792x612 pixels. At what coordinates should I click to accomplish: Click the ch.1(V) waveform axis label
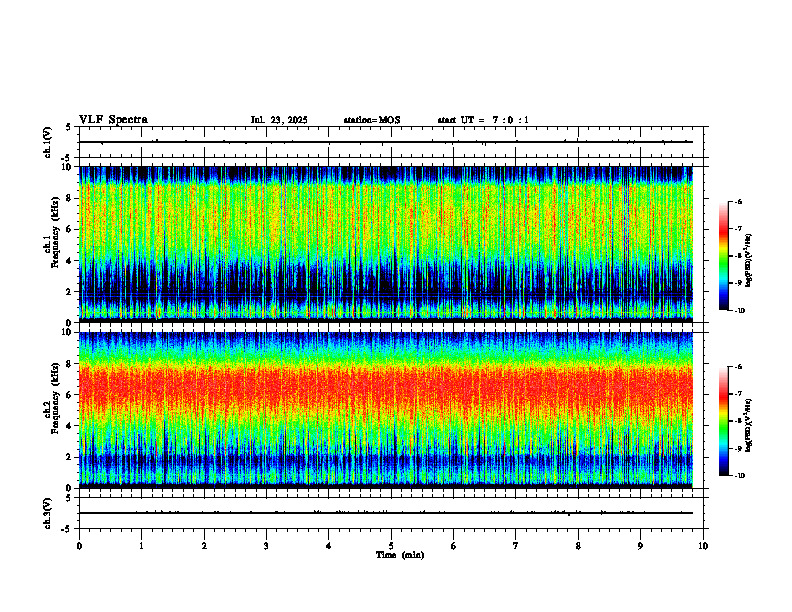tap(48, 142)
